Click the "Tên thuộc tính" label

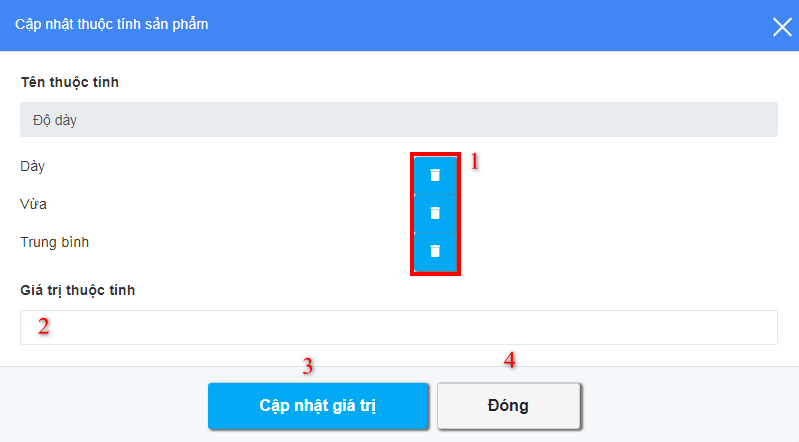click(70, 82)
